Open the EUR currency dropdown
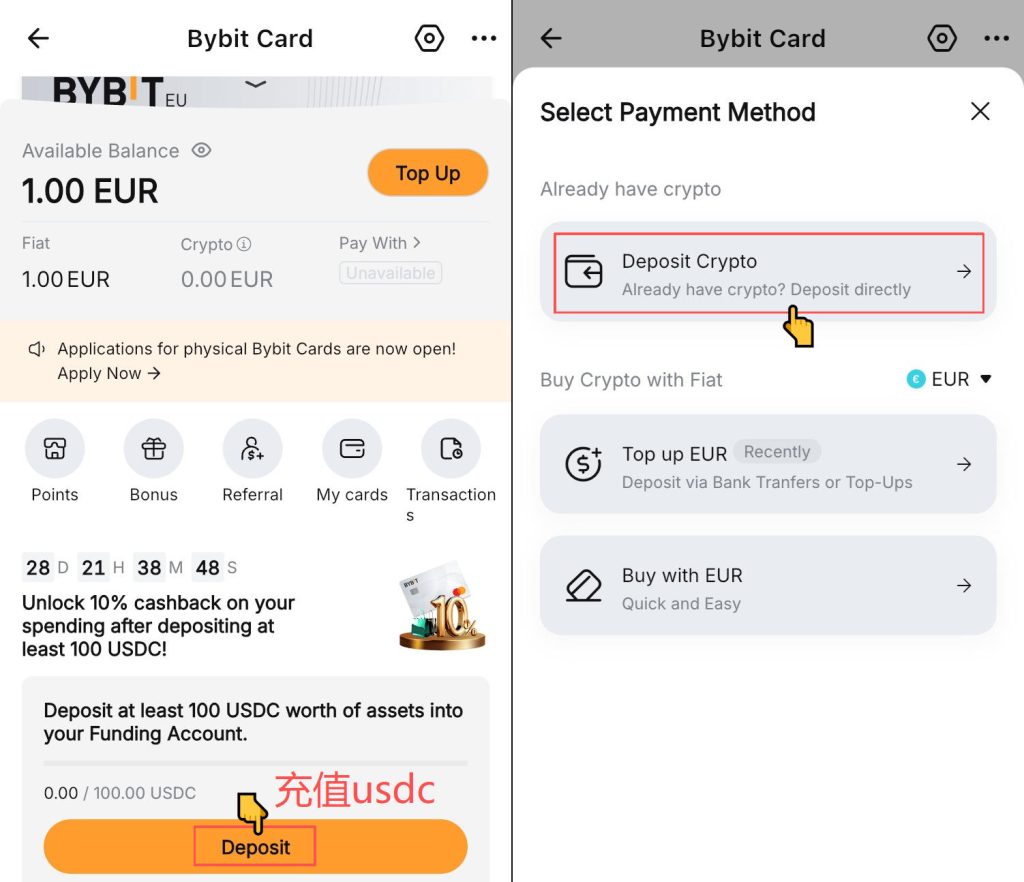Screen dimensions: 1024x882 click(x=950, y=379)
